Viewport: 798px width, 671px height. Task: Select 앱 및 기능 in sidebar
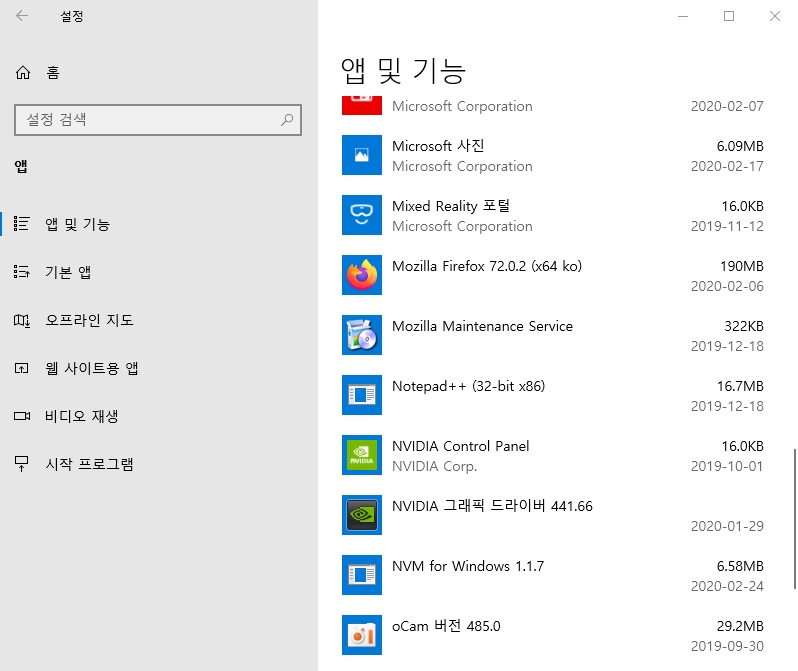77,225
